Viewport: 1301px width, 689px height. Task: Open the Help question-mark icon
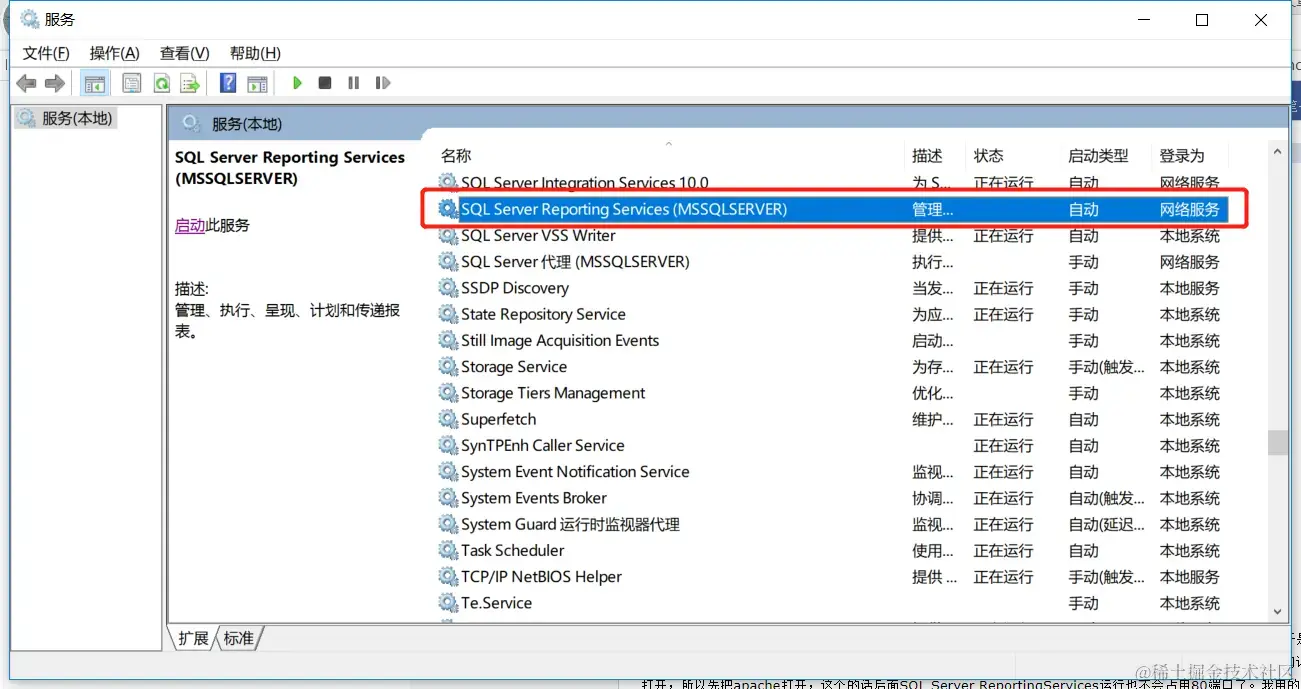point(228,83)
